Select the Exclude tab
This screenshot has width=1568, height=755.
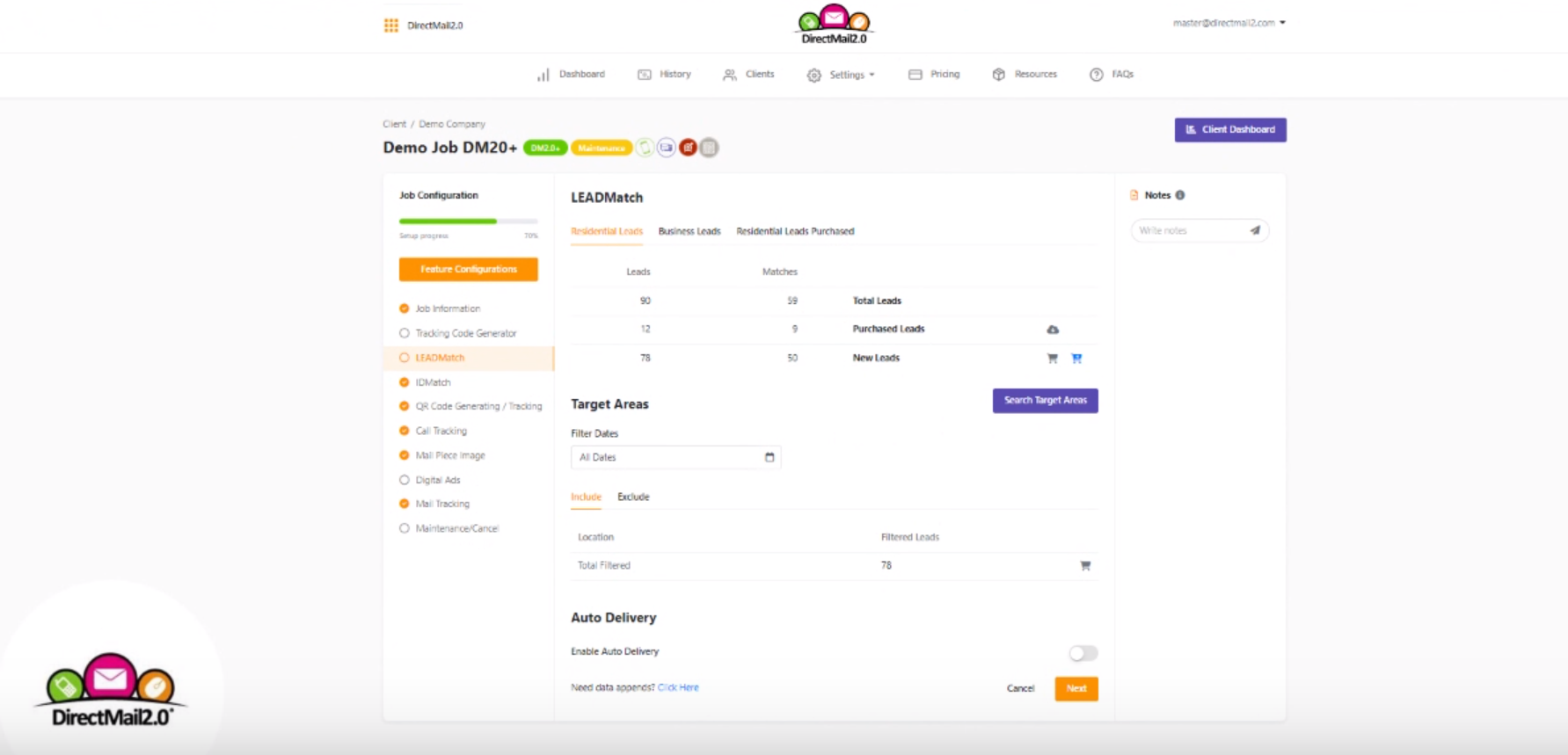[x=633, y=497]
